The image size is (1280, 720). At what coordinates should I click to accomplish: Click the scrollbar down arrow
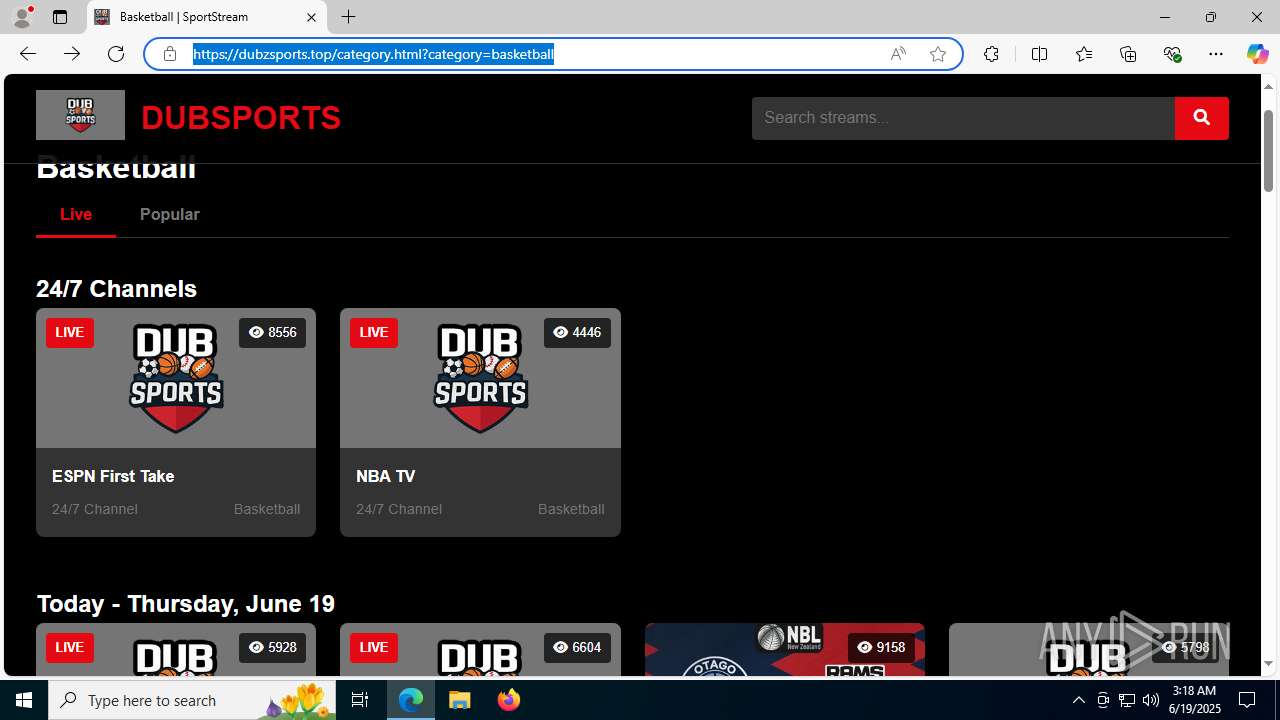pos(1268,664)
